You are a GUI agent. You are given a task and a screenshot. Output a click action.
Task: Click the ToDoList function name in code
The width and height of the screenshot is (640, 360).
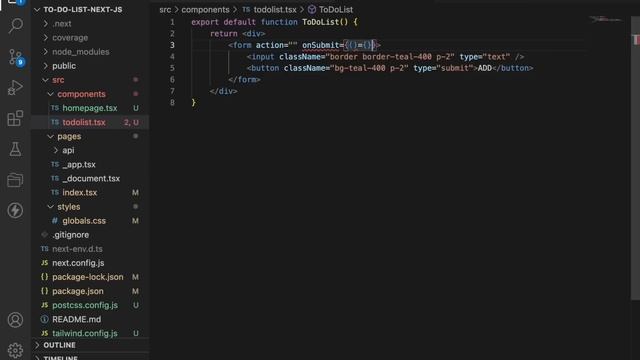[x=321, y=22]
